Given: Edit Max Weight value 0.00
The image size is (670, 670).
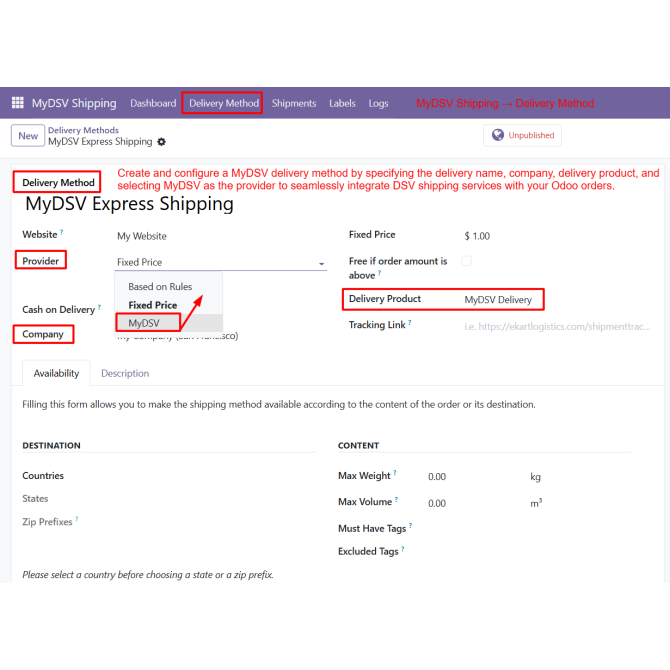Looking at the screenshot, I should coord(437,476).
